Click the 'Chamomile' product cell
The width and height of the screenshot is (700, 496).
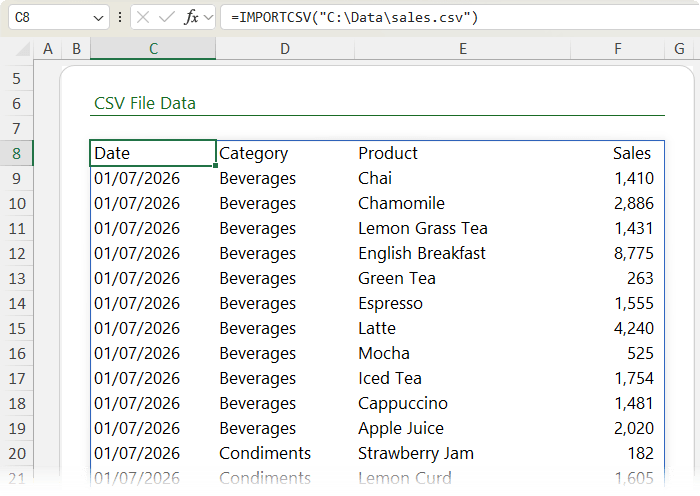point(462,203)
